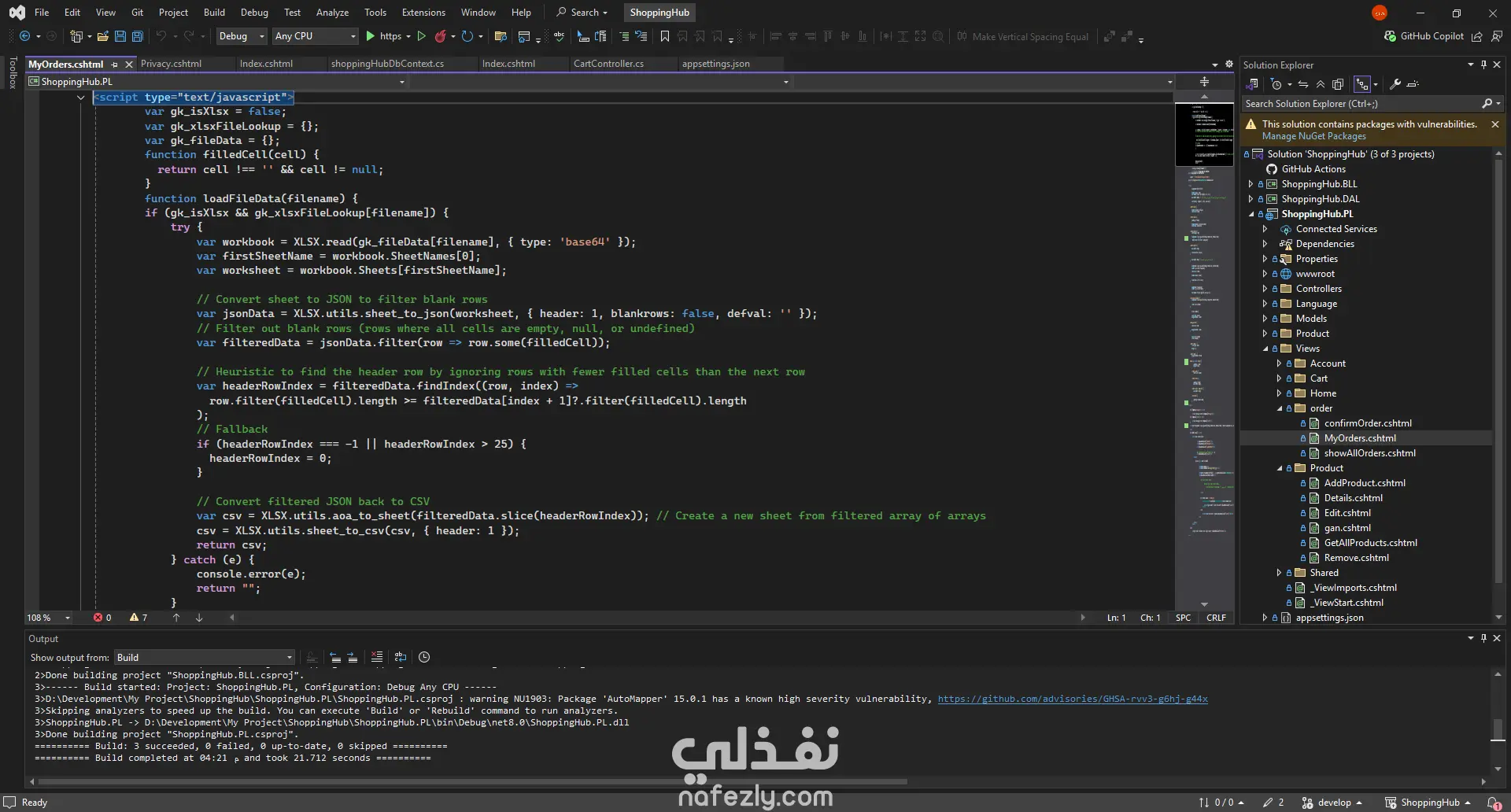Viewport: 1511px width, 812px height.
Task: Open the Analyze menu
Action: (332, 13)
